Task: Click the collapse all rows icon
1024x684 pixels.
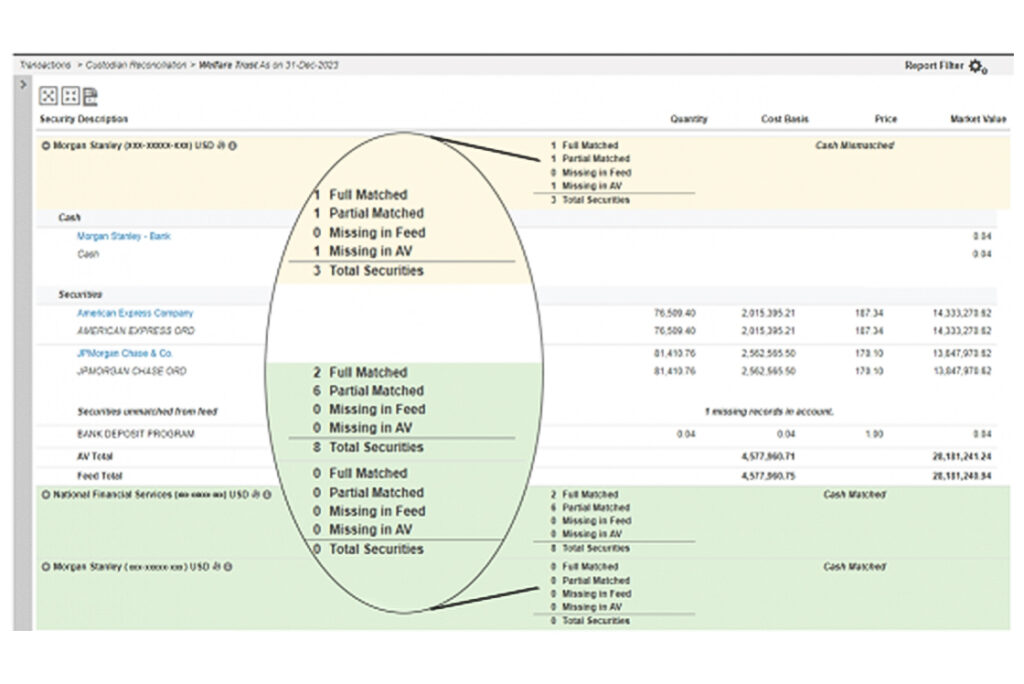Action: point(69,96)
